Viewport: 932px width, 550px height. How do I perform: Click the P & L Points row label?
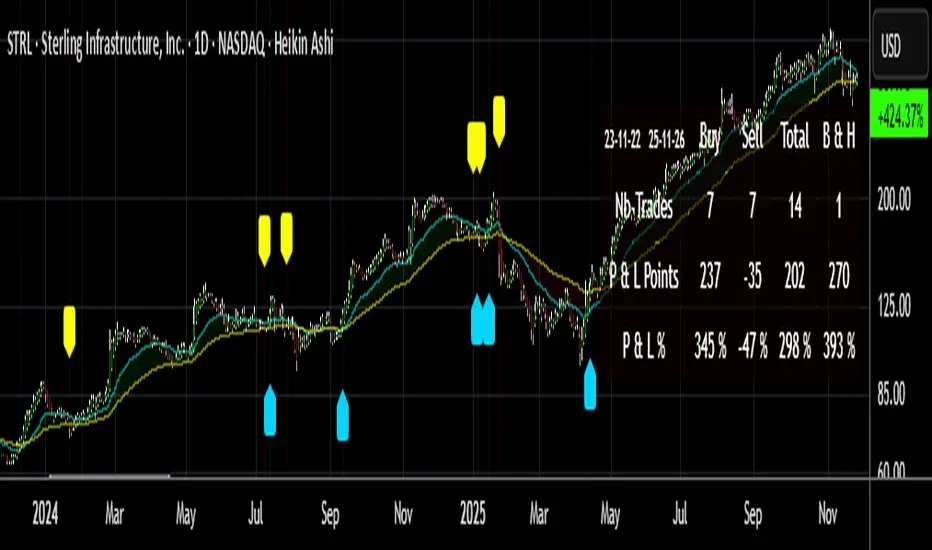tap(644, 276)
